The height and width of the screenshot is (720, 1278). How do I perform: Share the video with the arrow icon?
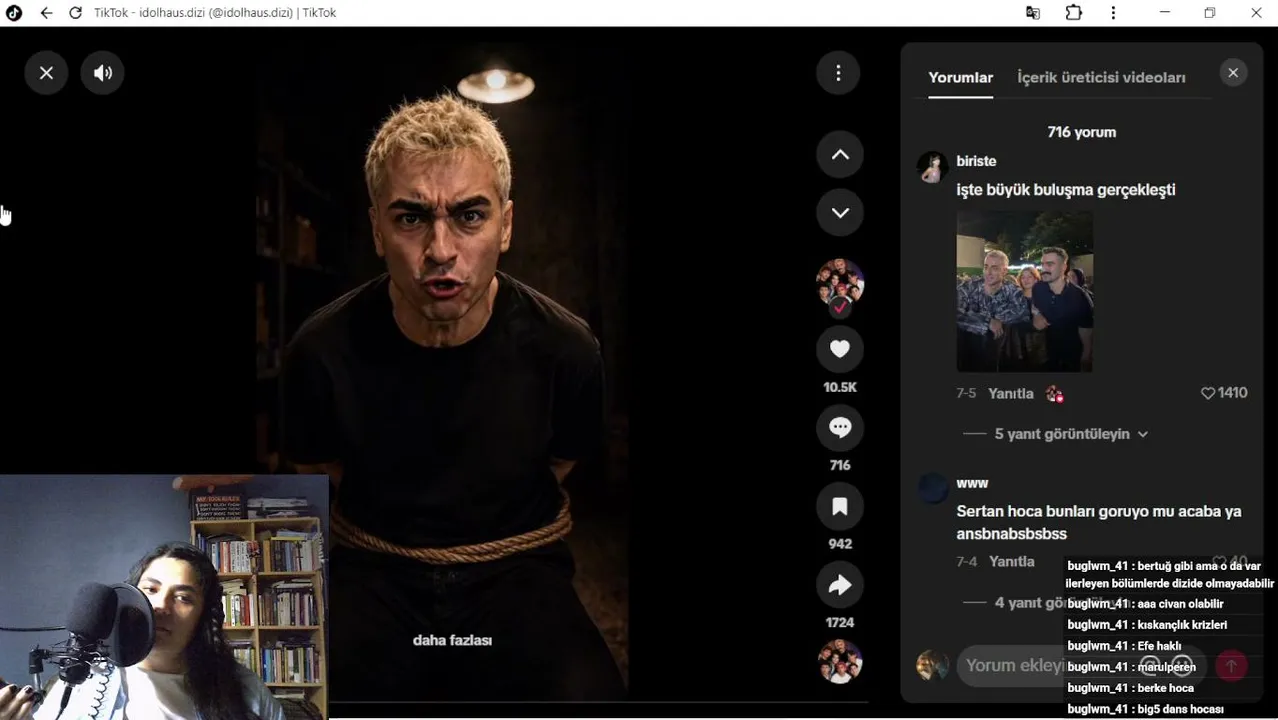coord(840,585)
